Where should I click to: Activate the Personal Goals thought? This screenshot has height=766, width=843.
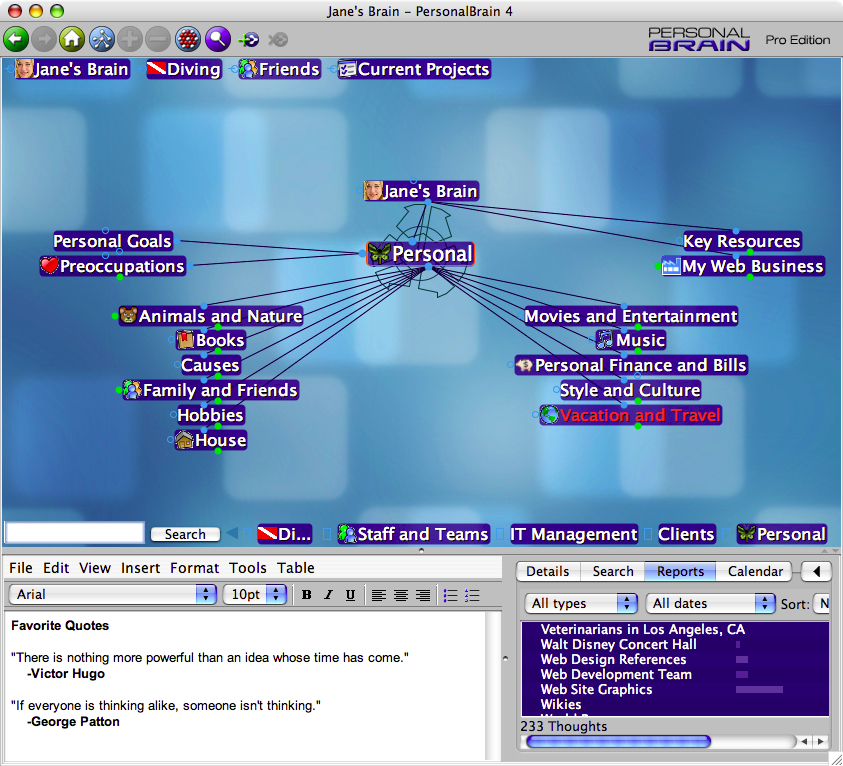pos(112,241)
